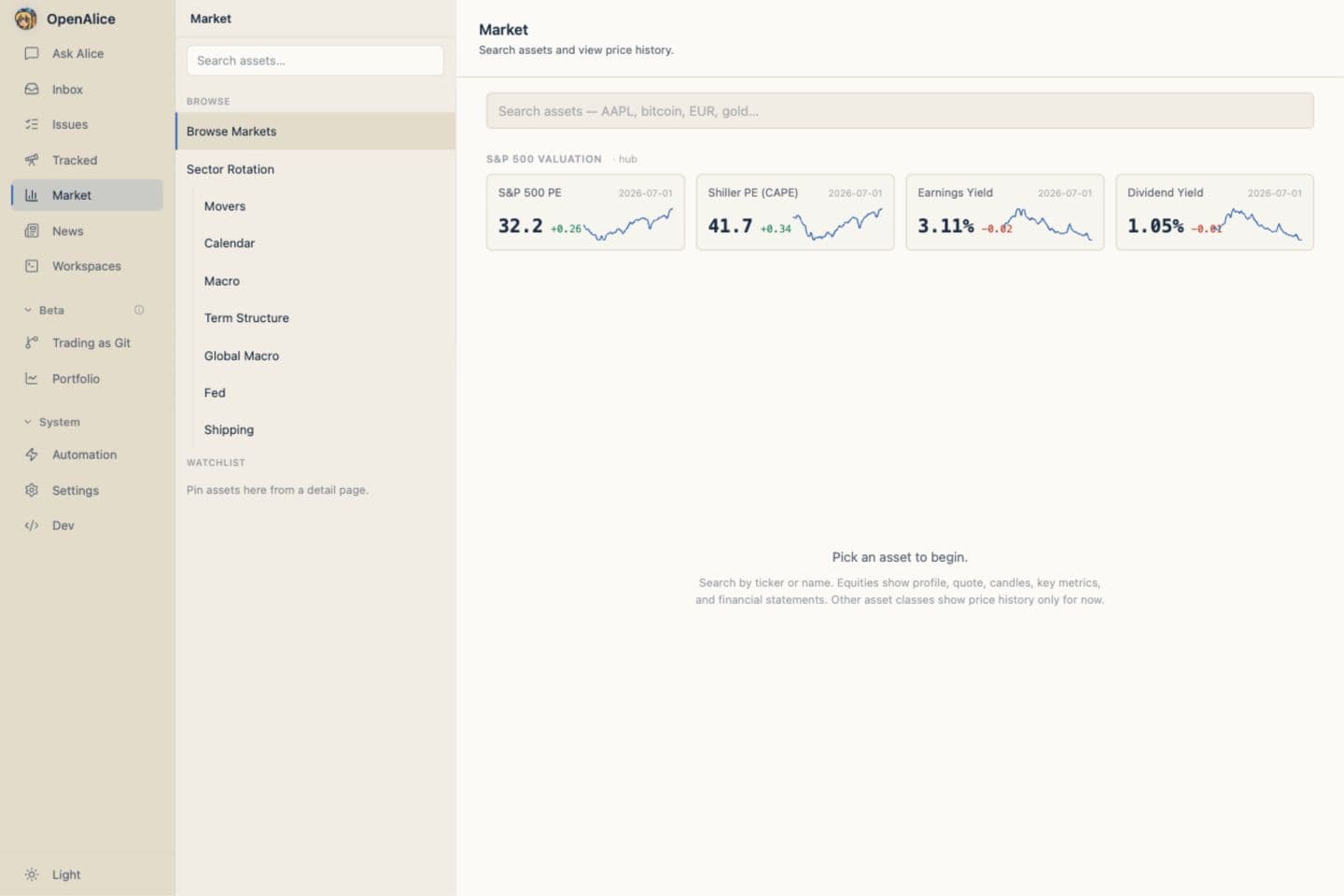1344x896 pixels.
Task: Click the Settings gear icon
Action: click(x=32, y=491)
